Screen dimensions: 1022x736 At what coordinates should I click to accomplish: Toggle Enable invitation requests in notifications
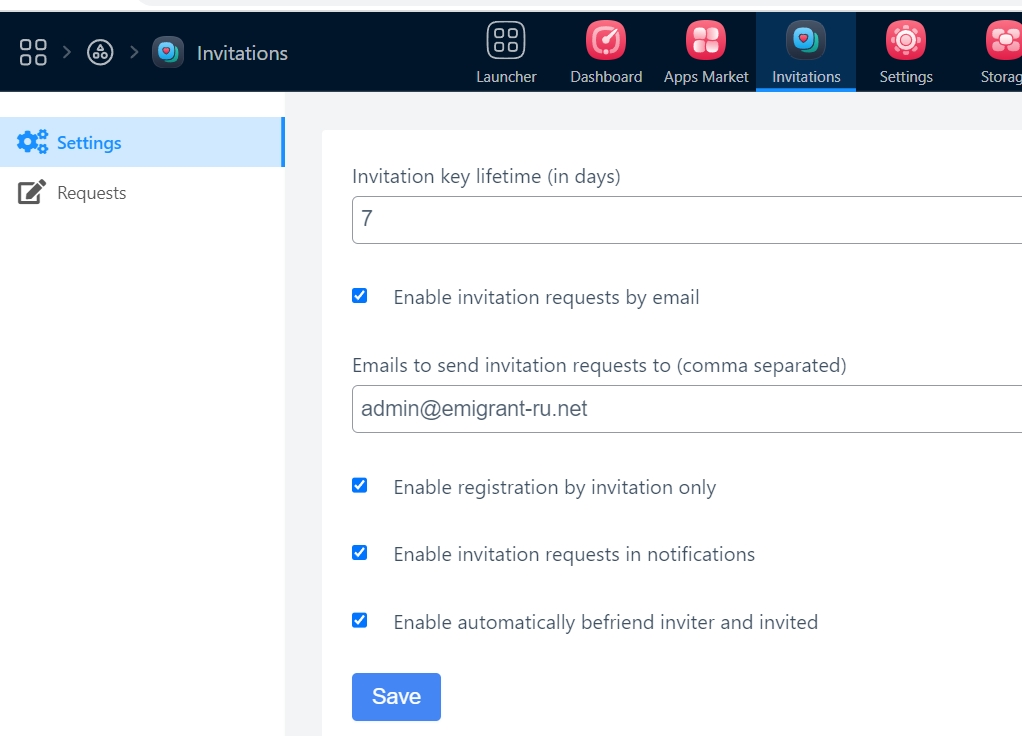pos(360,553)
